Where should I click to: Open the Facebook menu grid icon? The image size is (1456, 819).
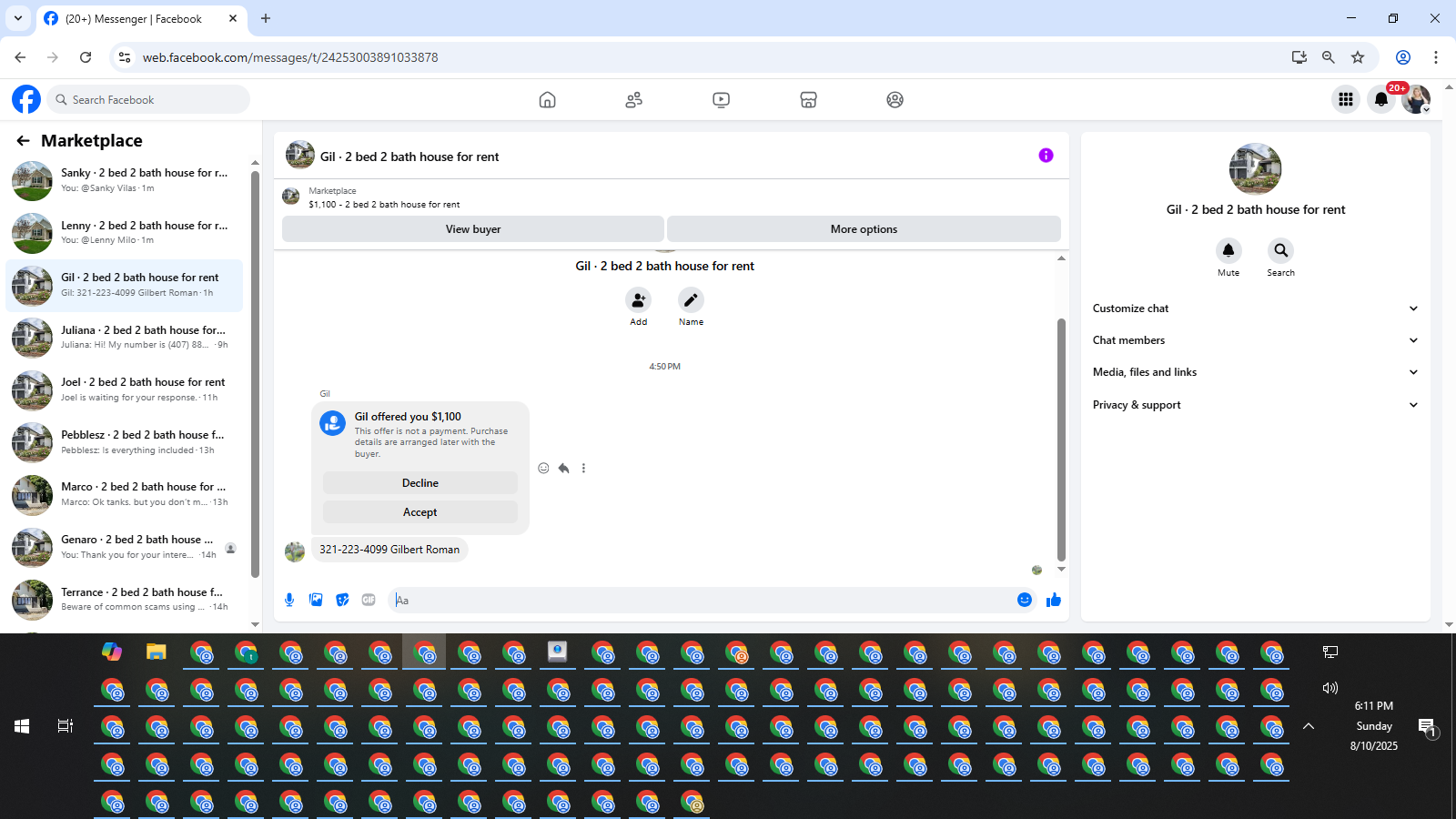pyautogui.click(x=1346, y=99)
